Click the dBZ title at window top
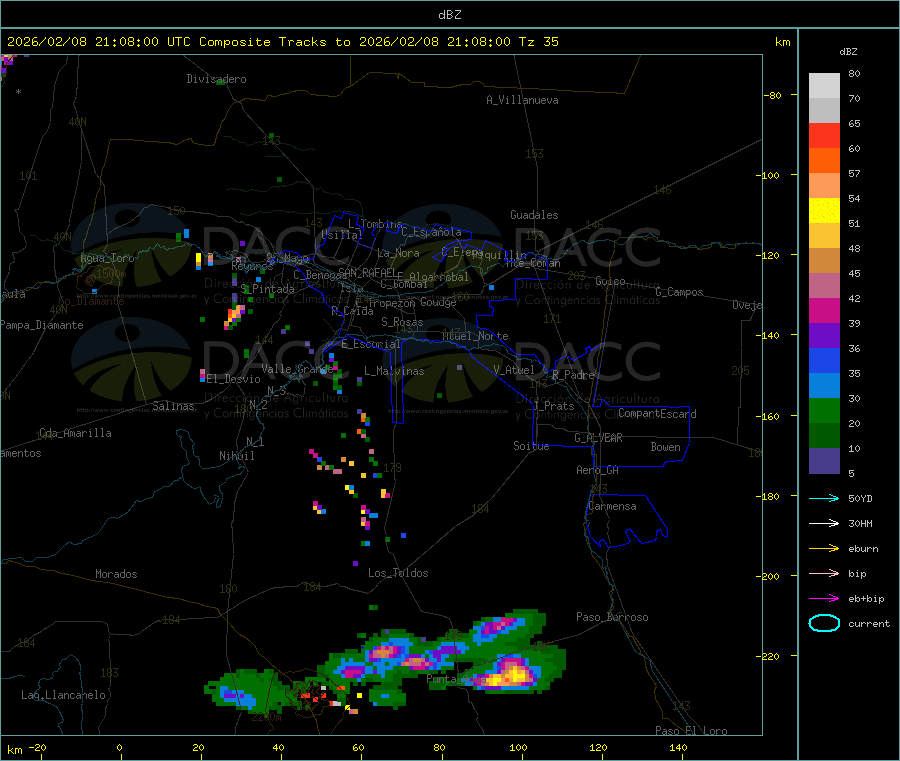Viewport: 900px width, 761px height. coord(449,14)
